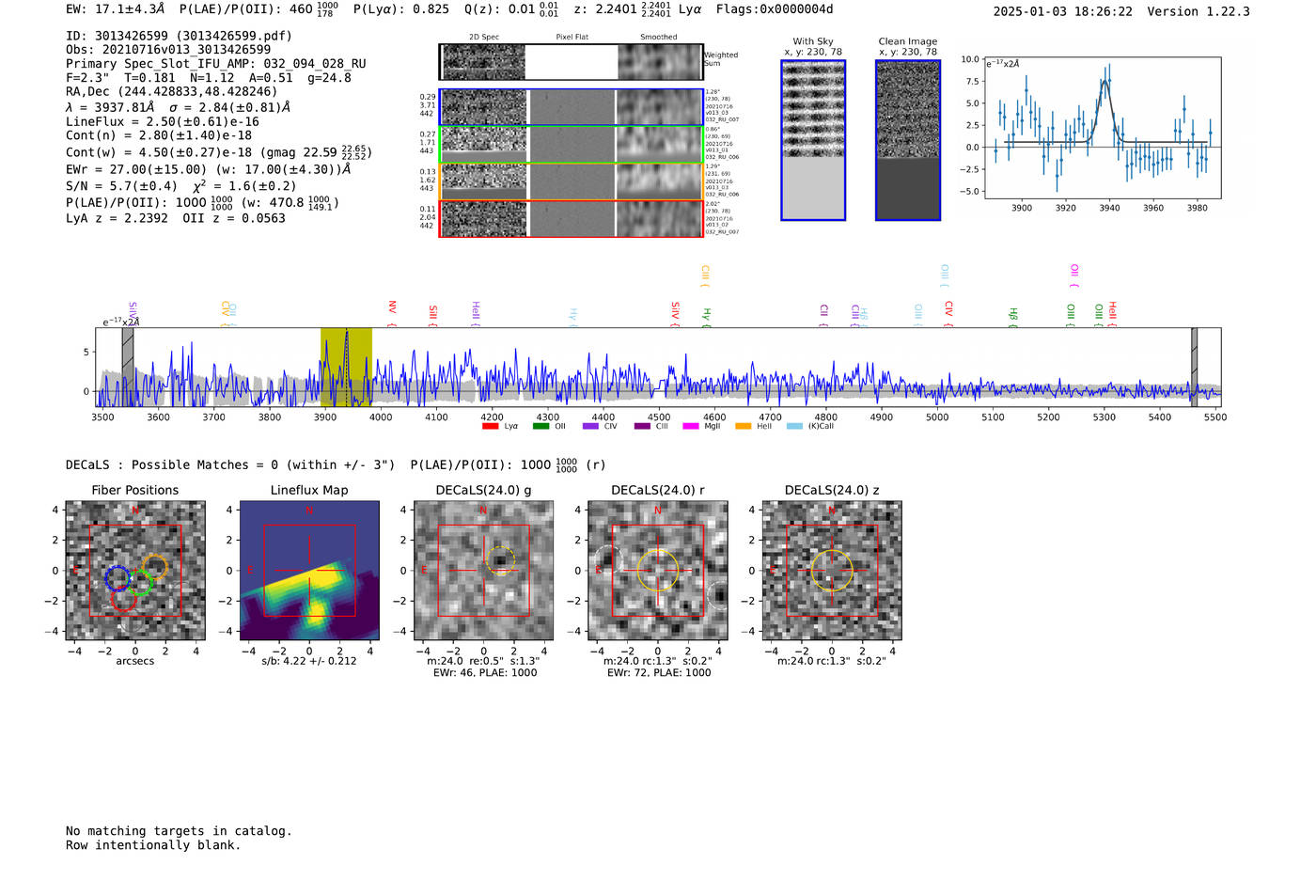This screenshot has height=896, width=1316.
Task: Click the purple HeII line marker near 4150
Action: (476, 313)
